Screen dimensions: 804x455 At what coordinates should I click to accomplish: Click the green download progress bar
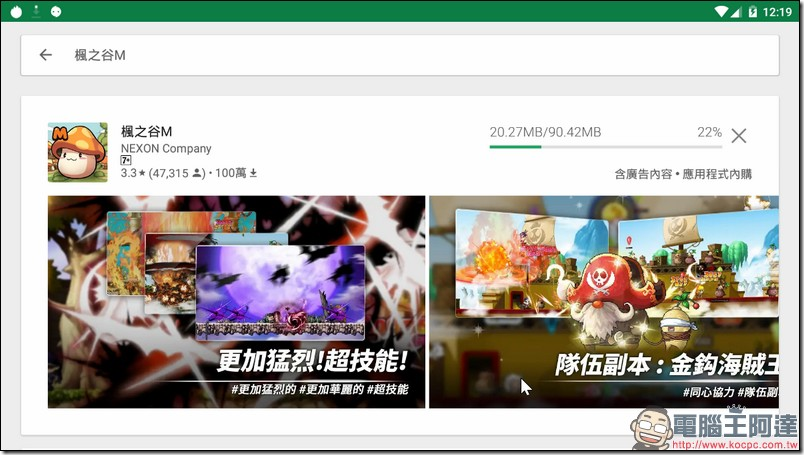(x=606, y=147)
